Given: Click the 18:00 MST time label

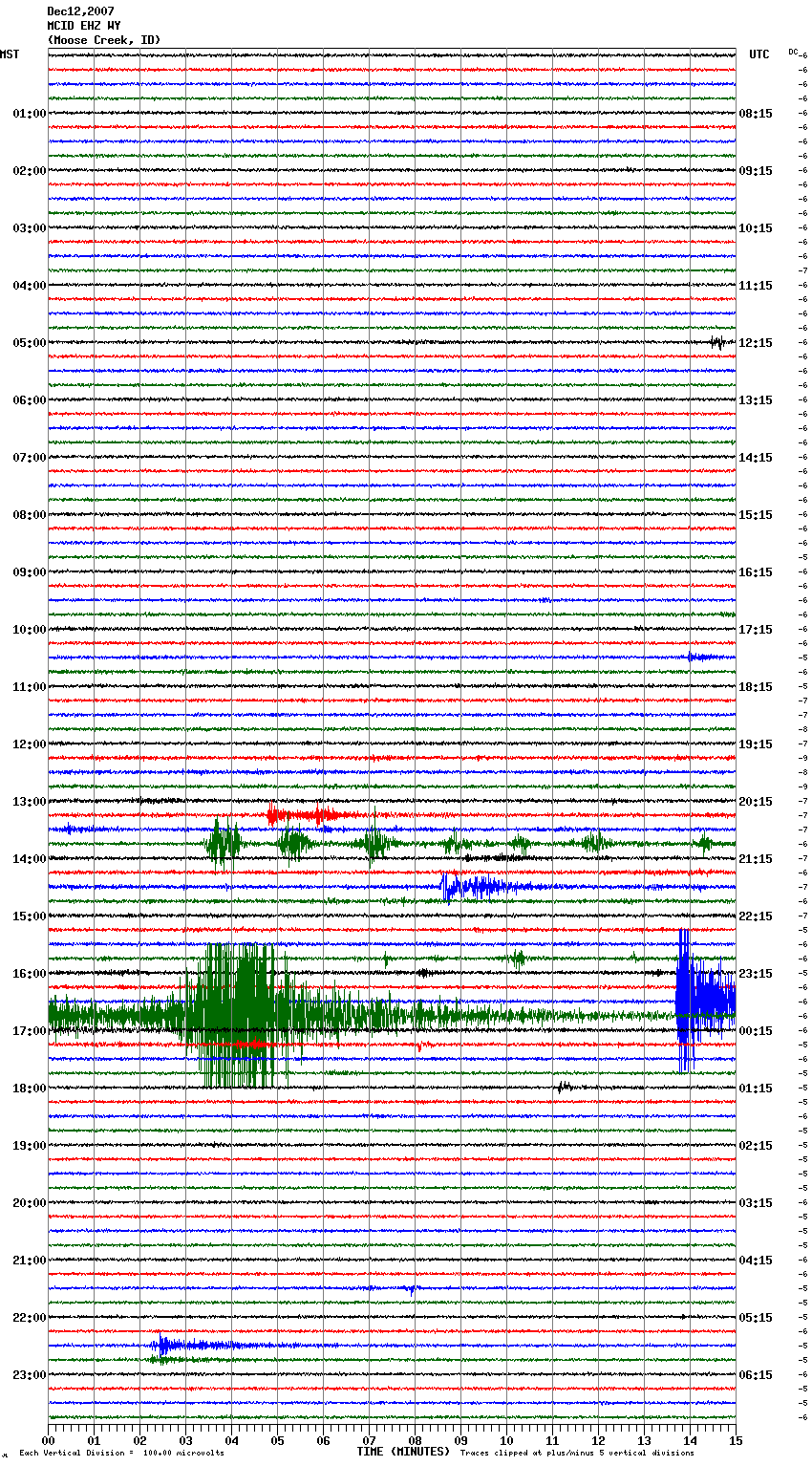Looking at the screenshot, I should click(x=30, y=1089).
